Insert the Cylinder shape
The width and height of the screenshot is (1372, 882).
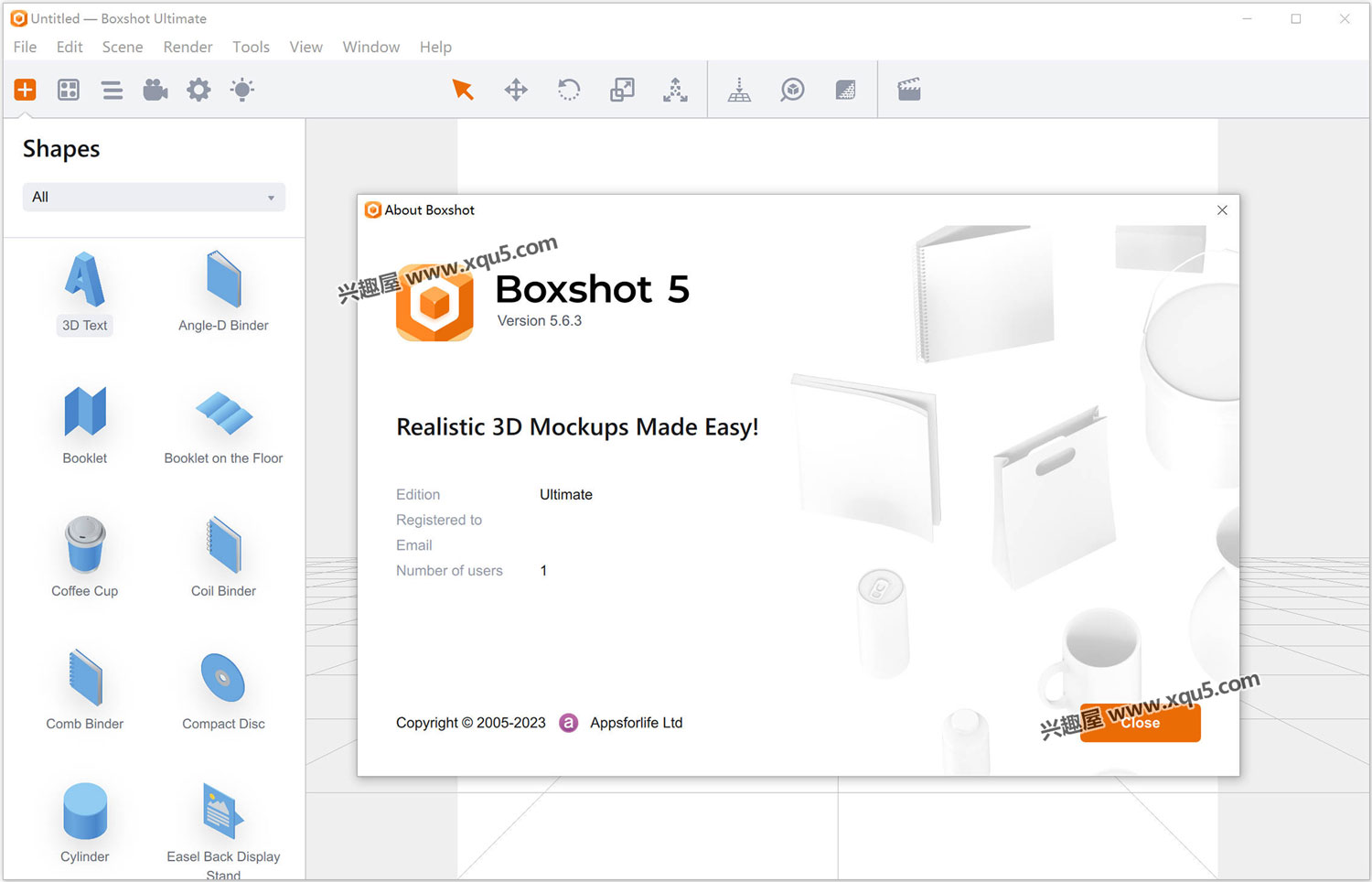(85, 823)
